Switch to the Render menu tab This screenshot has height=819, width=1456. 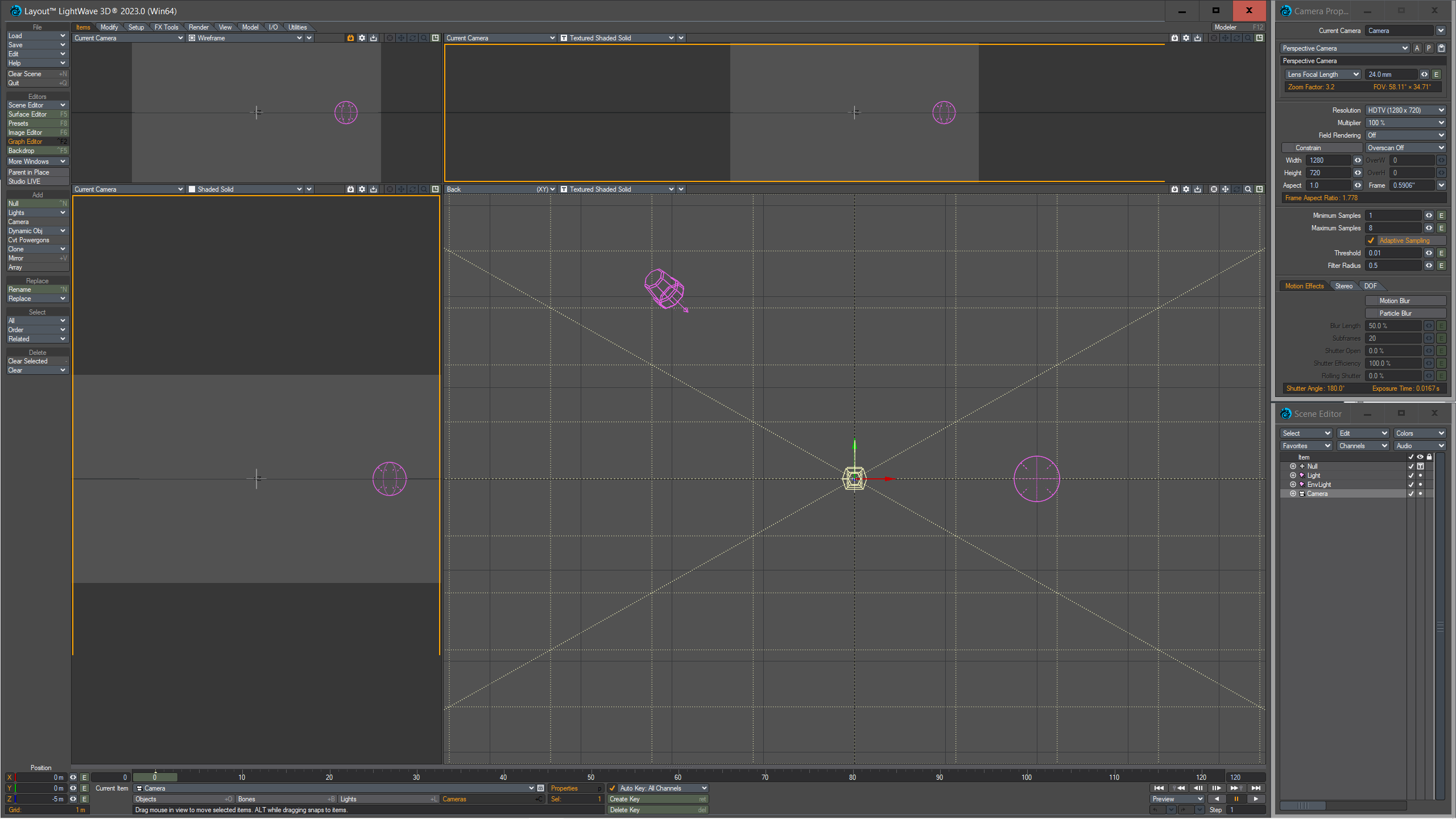pos(198,27)
